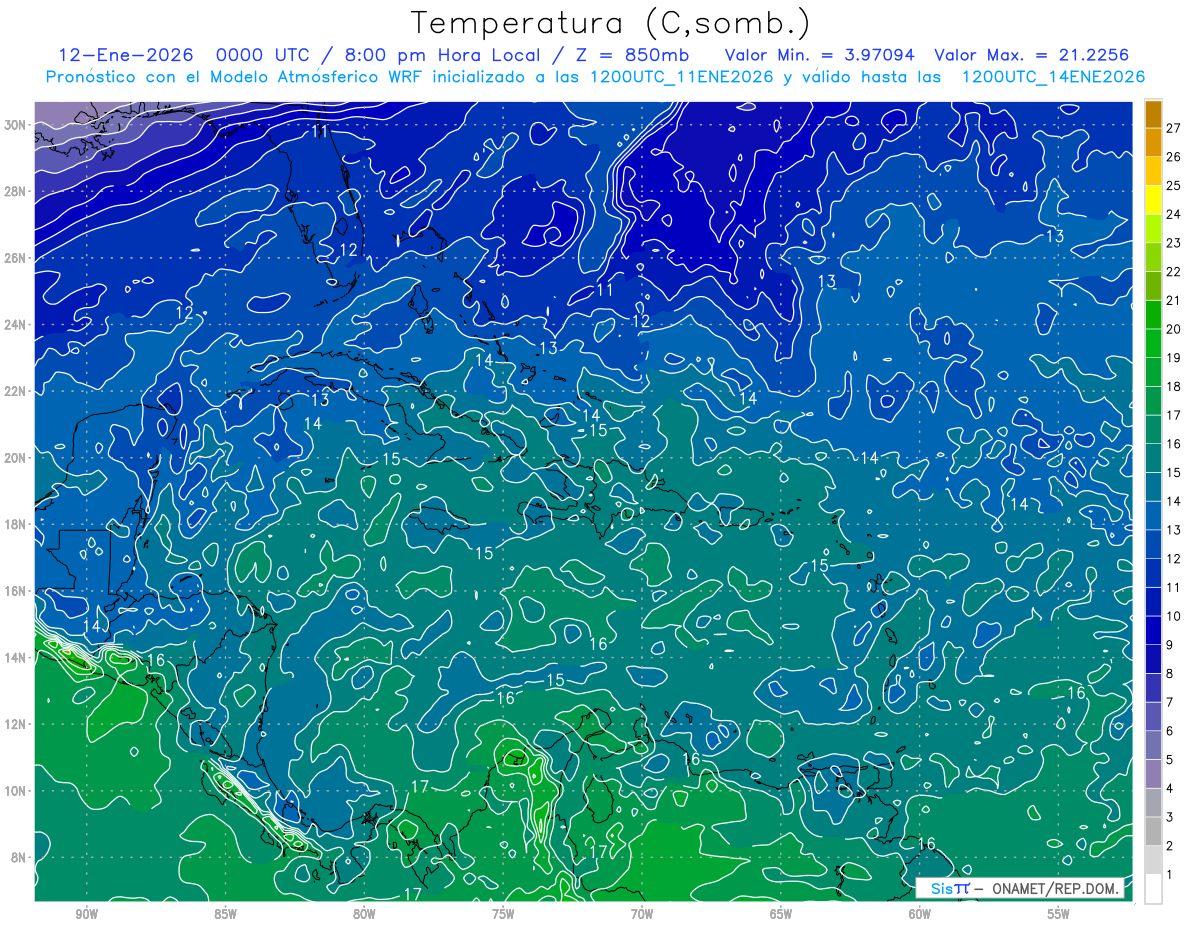
Task: Click the 65W longitude axis label
Action: click(781, 914)
